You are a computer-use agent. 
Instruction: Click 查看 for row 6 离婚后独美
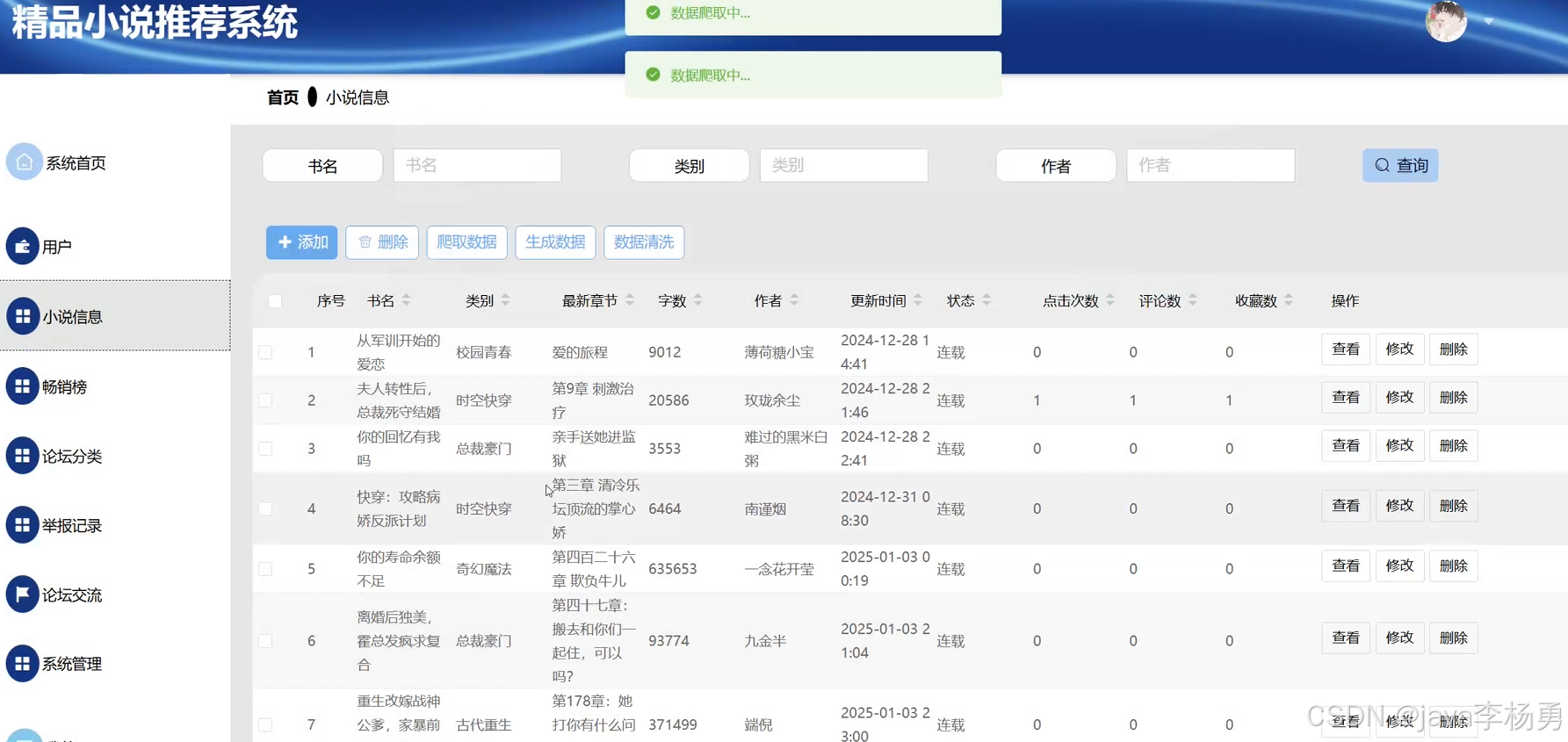point(1346,638)
